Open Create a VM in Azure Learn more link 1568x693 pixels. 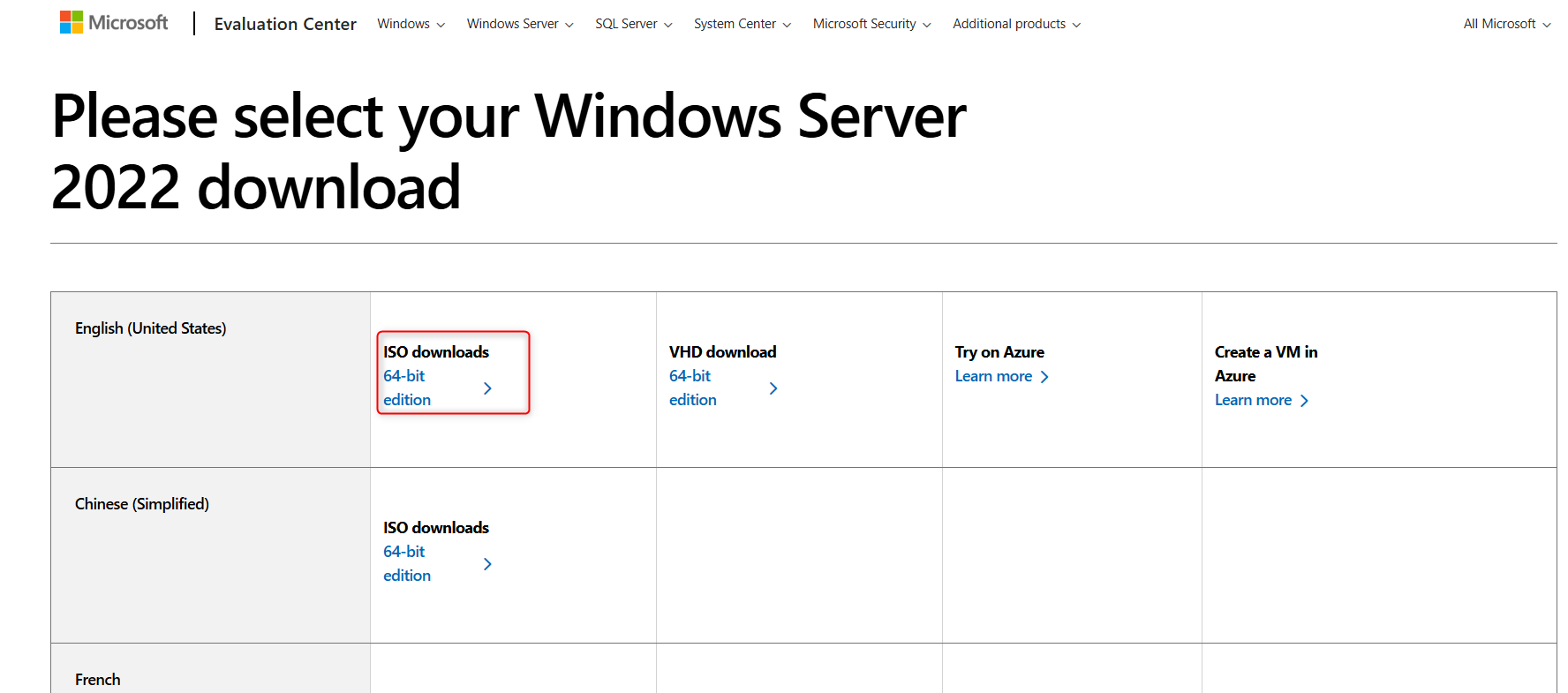coord(1262,400)
